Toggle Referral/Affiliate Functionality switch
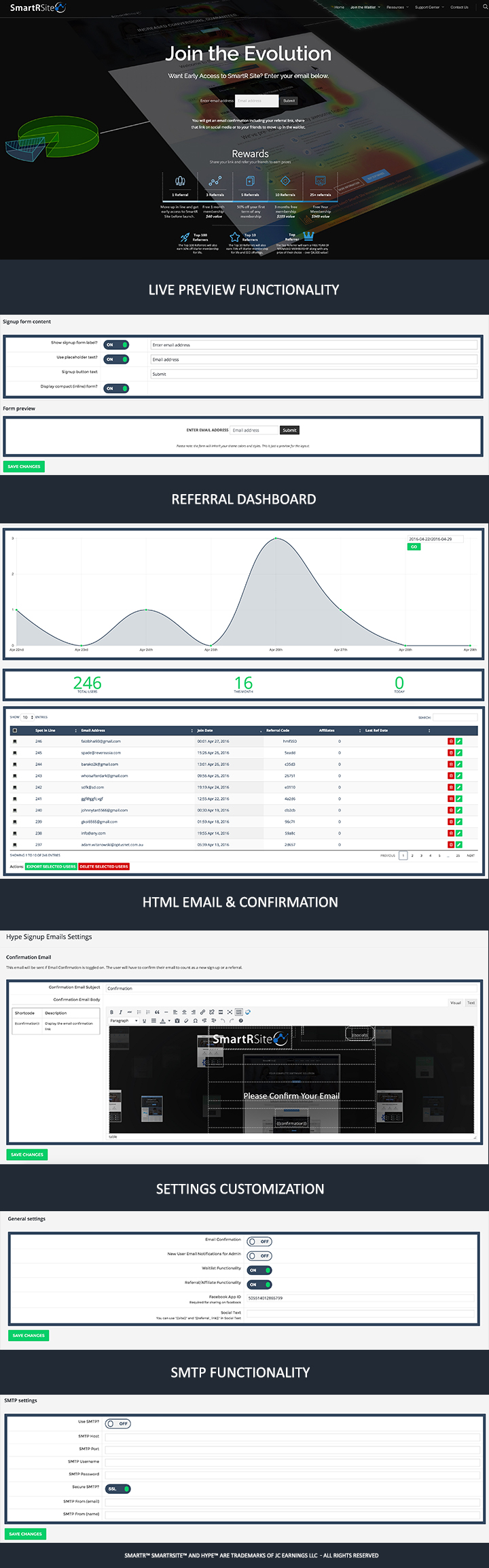Viewport: 489px width, 1568px height. pos(259,1285)
